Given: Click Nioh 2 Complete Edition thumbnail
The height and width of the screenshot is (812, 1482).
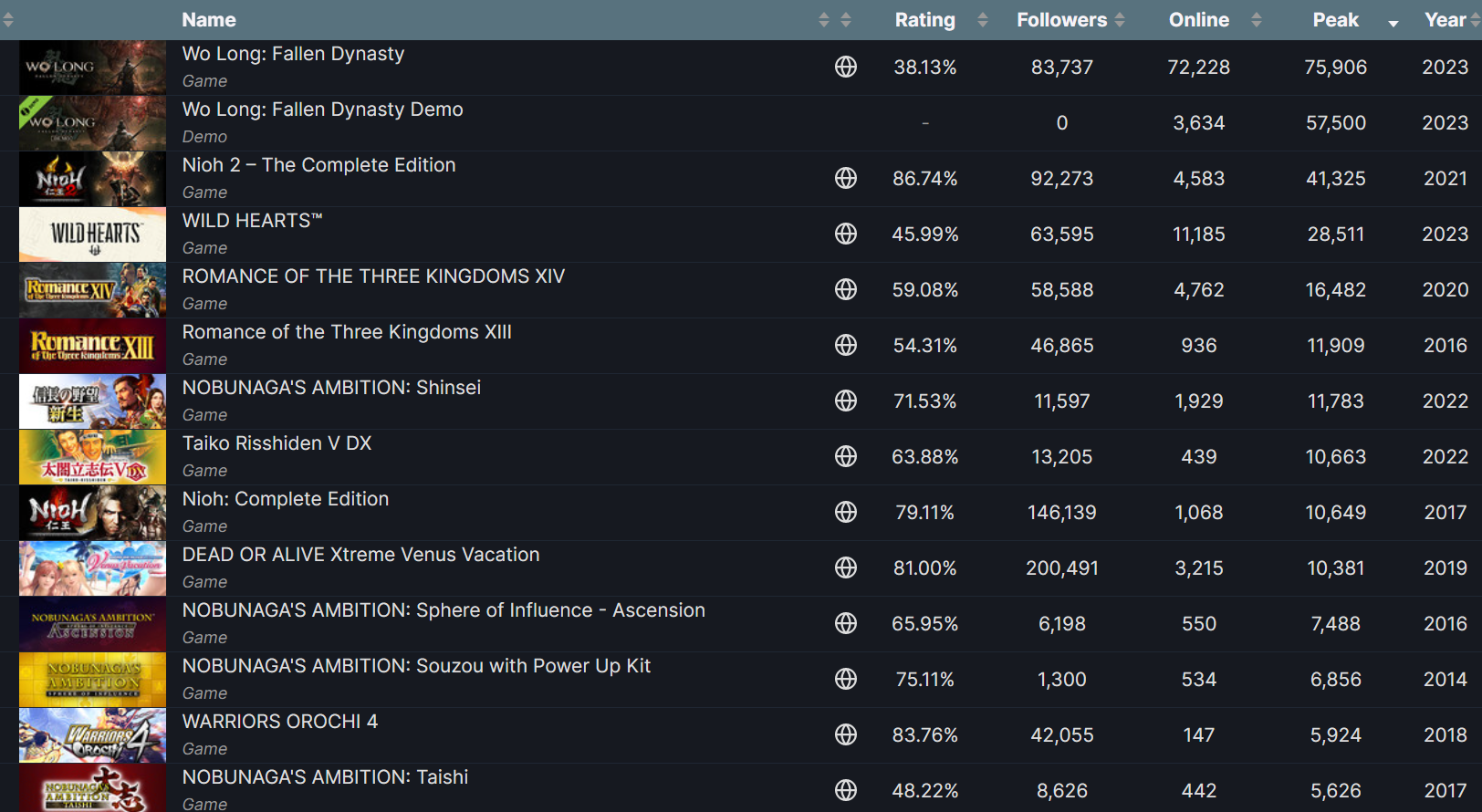Looking at the screenshot, I should pos(92,179).
